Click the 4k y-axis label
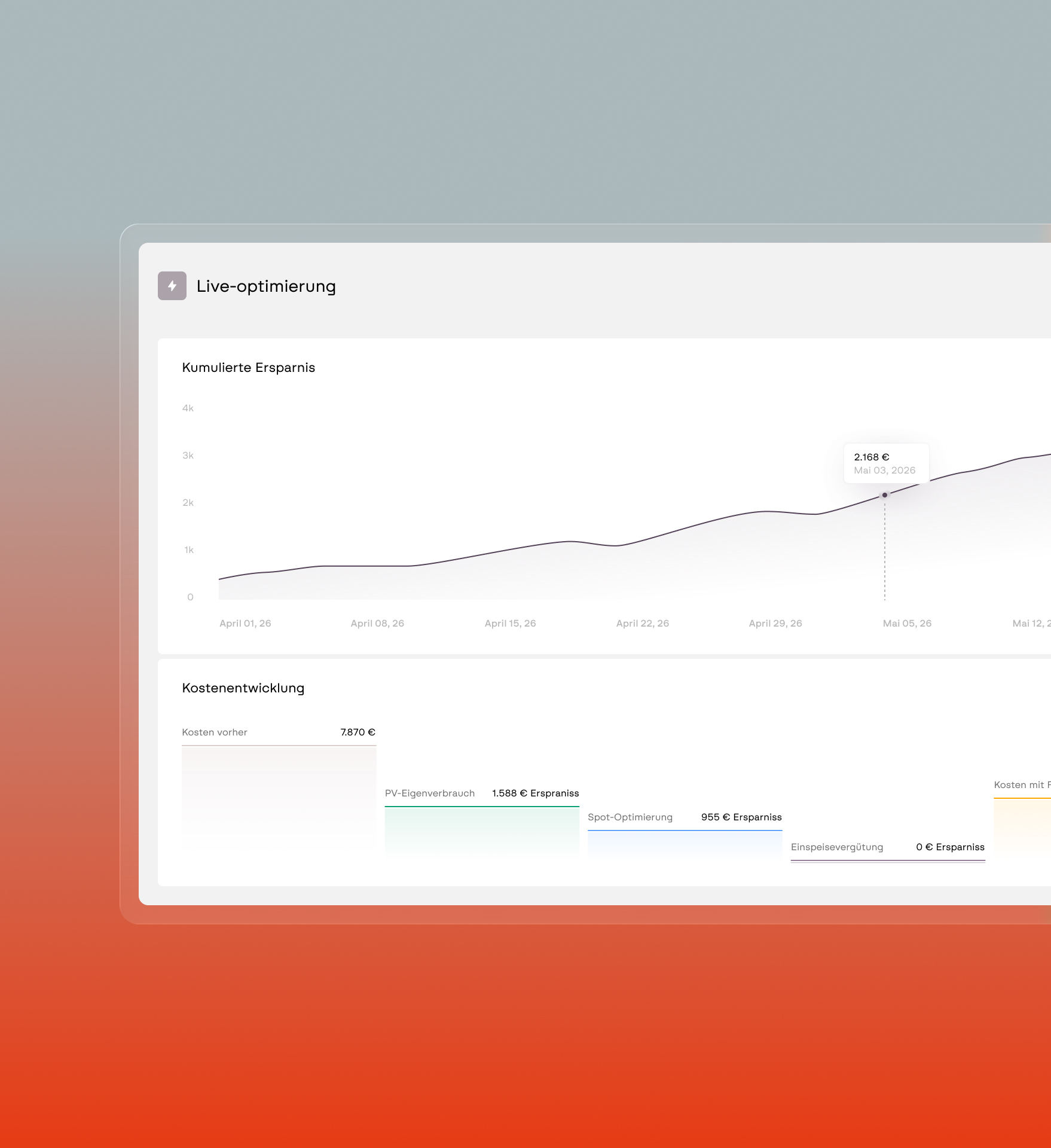 point(188,408)
